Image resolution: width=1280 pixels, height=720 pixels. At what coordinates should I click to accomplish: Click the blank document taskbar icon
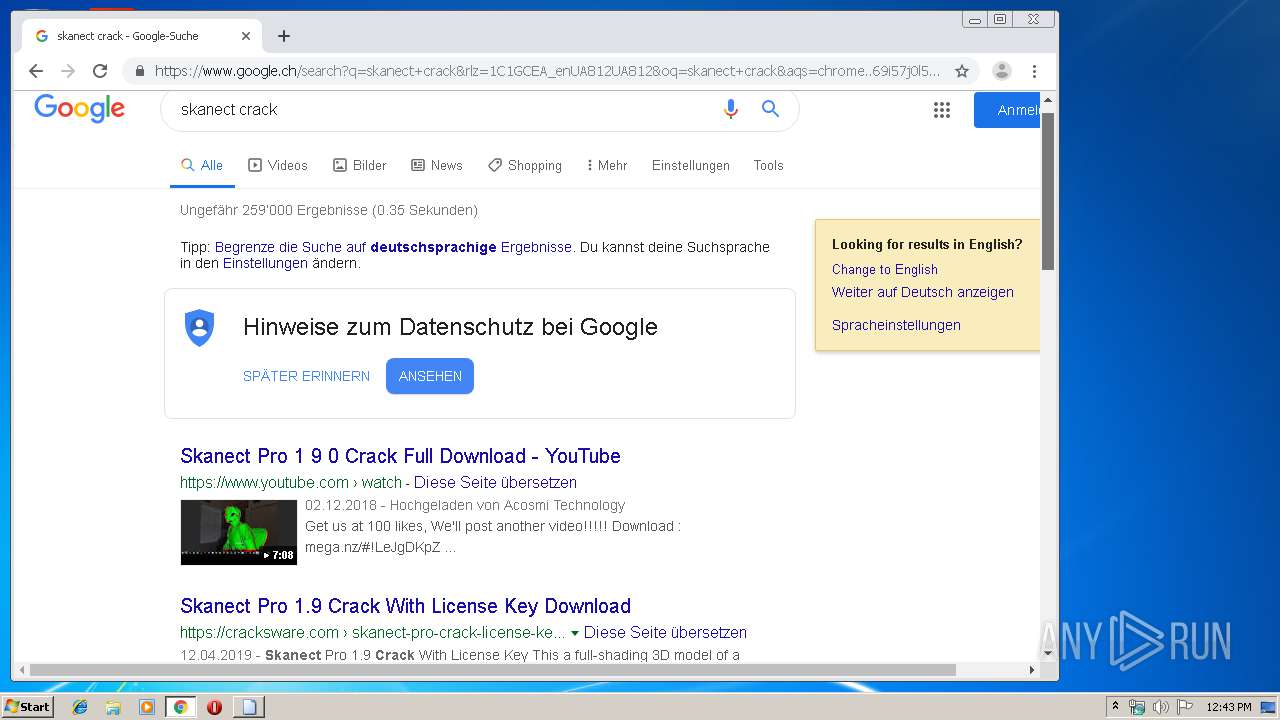click(248, 707)
